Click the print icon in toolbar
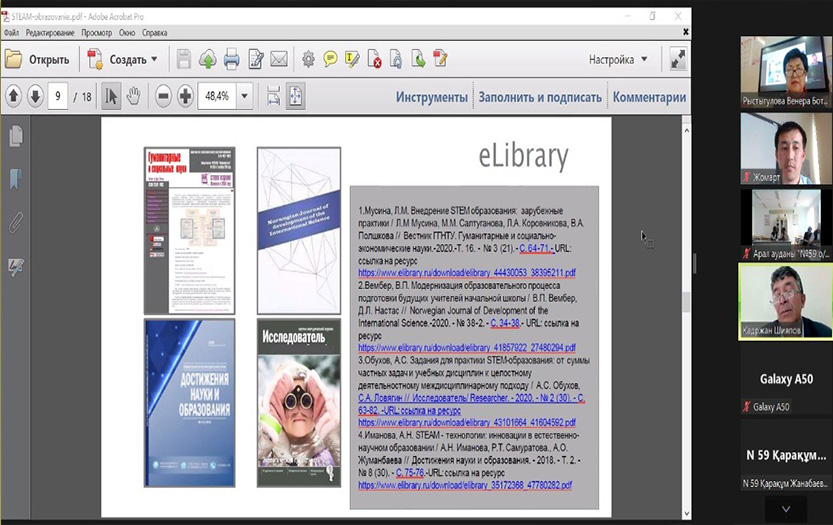This screenshot has width=833, height=525. click(232, 59)
